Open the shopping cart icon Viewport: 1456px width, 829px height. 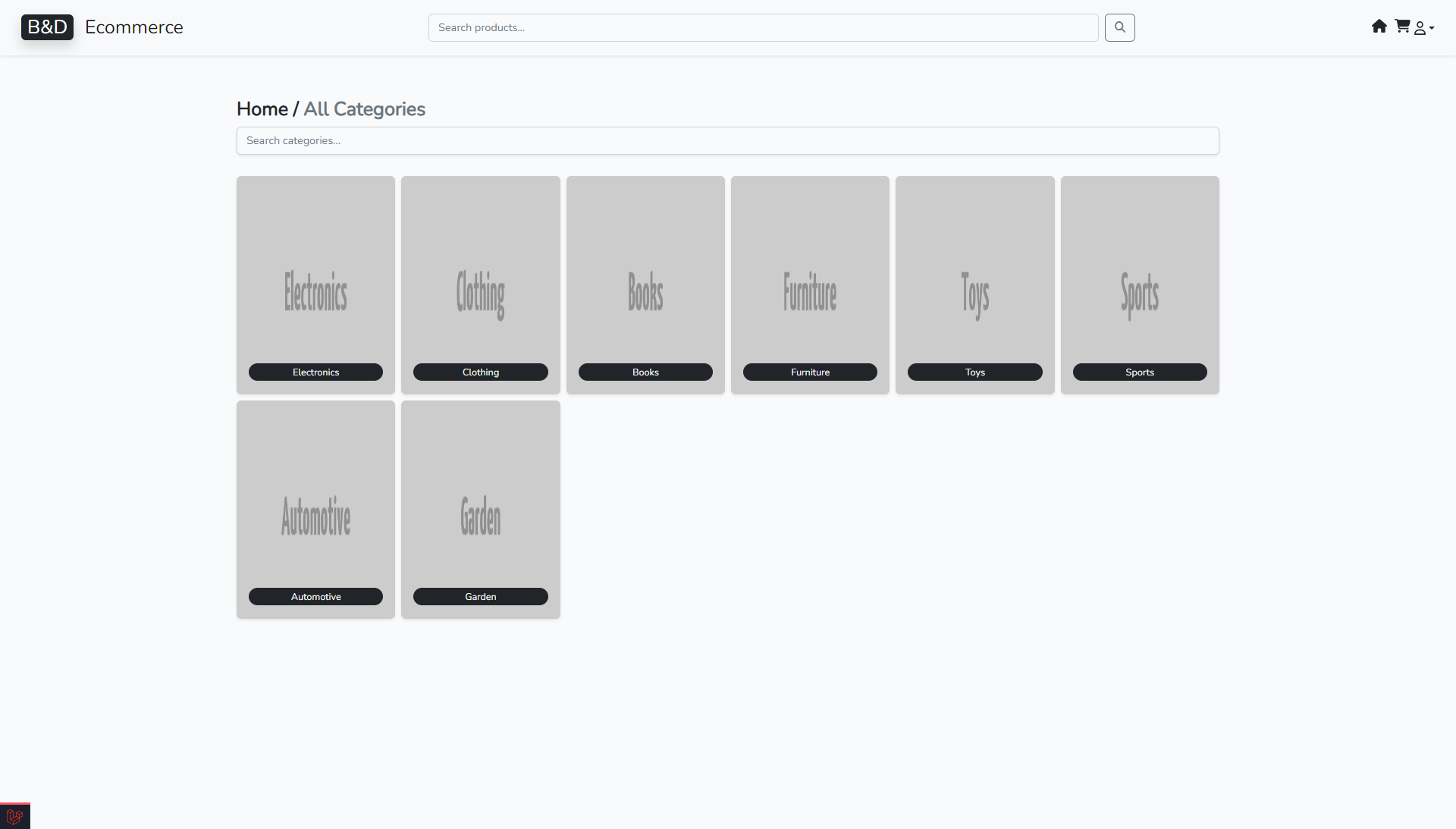click(x=1402, y=27)
